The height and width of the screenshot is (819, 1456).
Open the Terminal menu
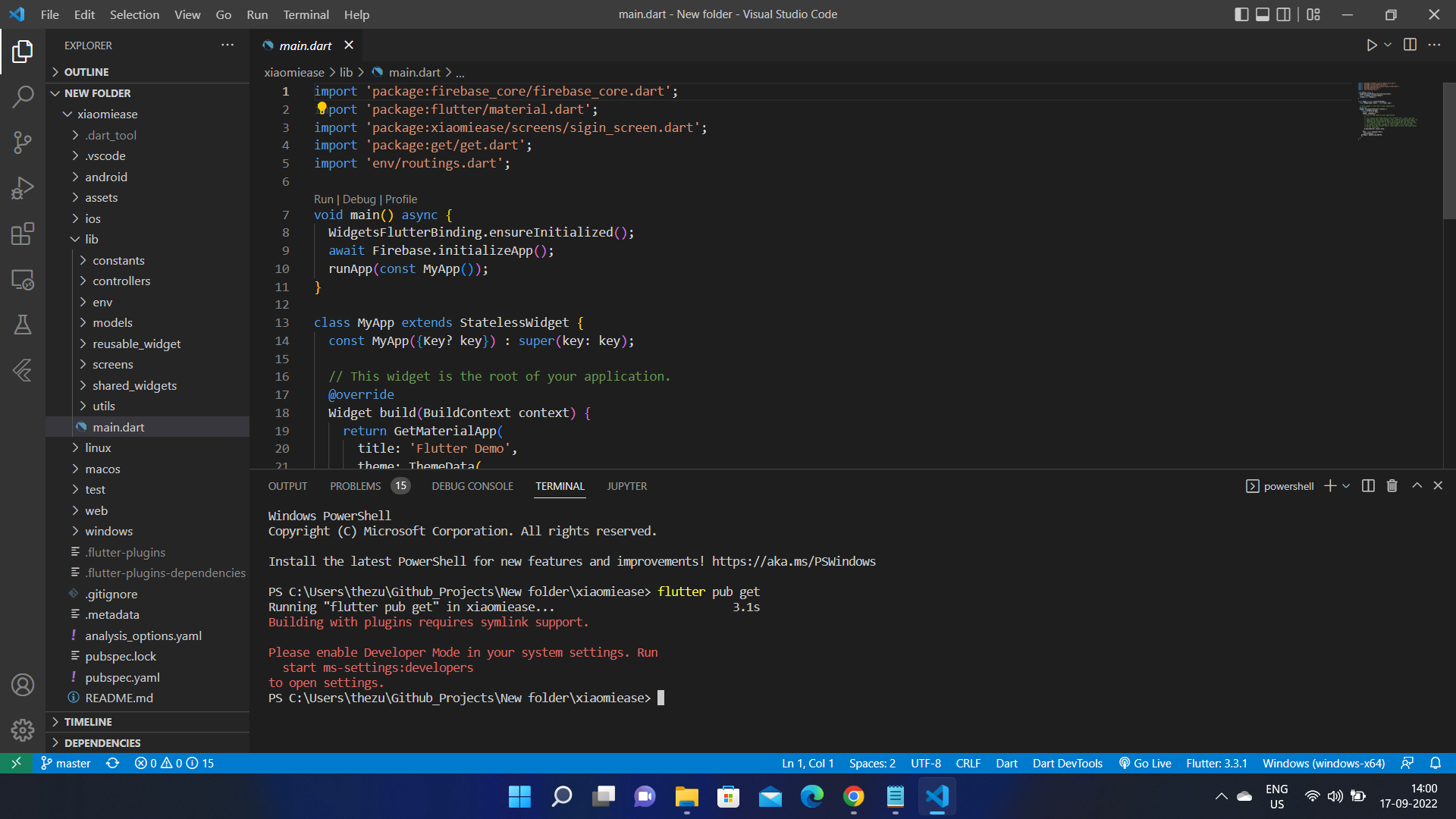306,14
